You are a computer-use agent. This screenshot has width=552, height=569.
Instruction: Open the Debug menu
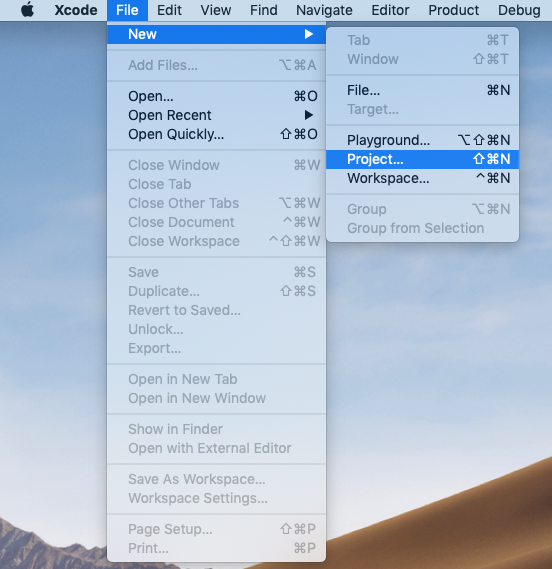[x=519, y=10]
